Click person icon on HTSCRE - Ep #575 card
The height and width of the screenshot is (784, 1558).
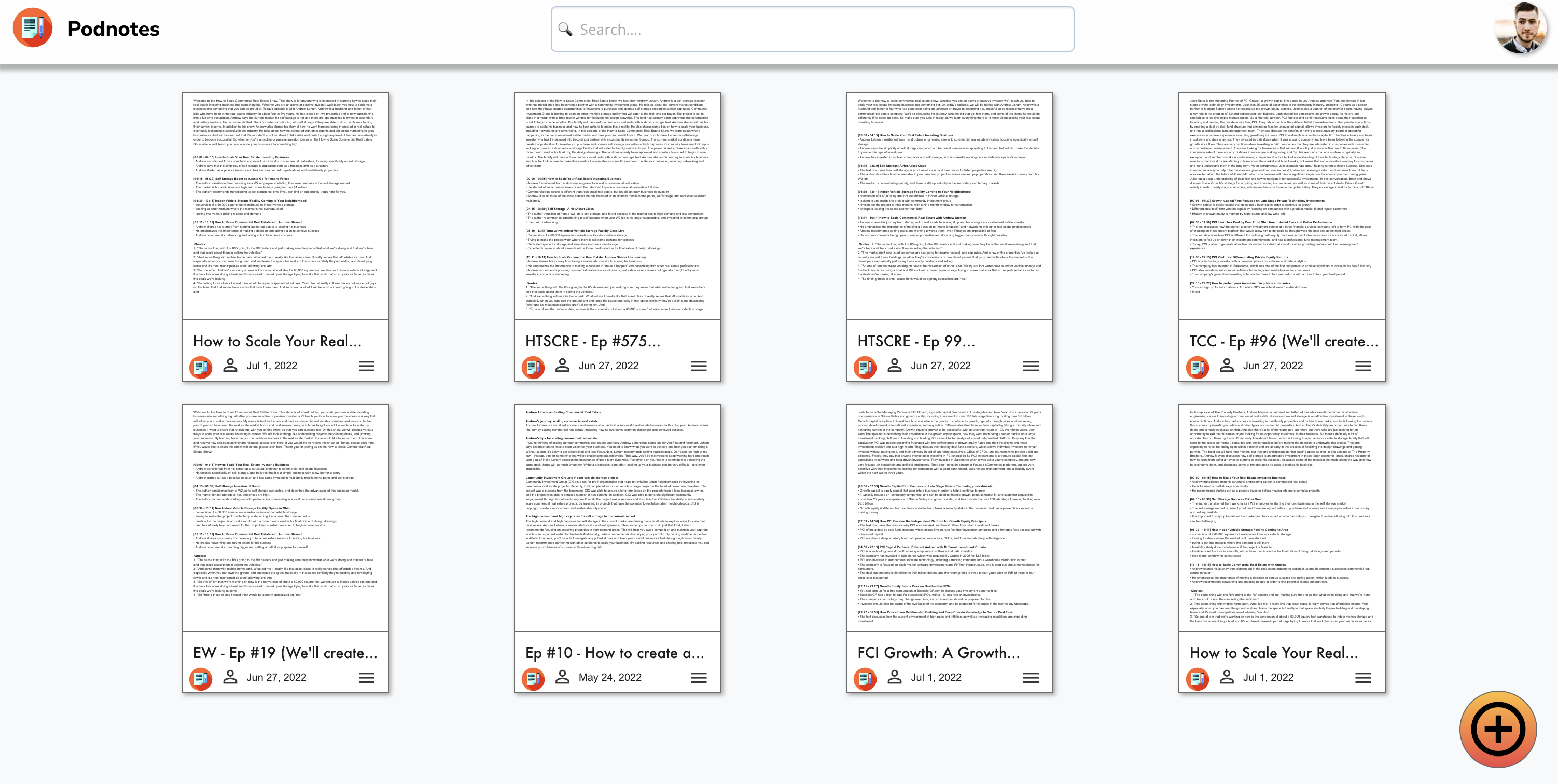click(563, 365)
